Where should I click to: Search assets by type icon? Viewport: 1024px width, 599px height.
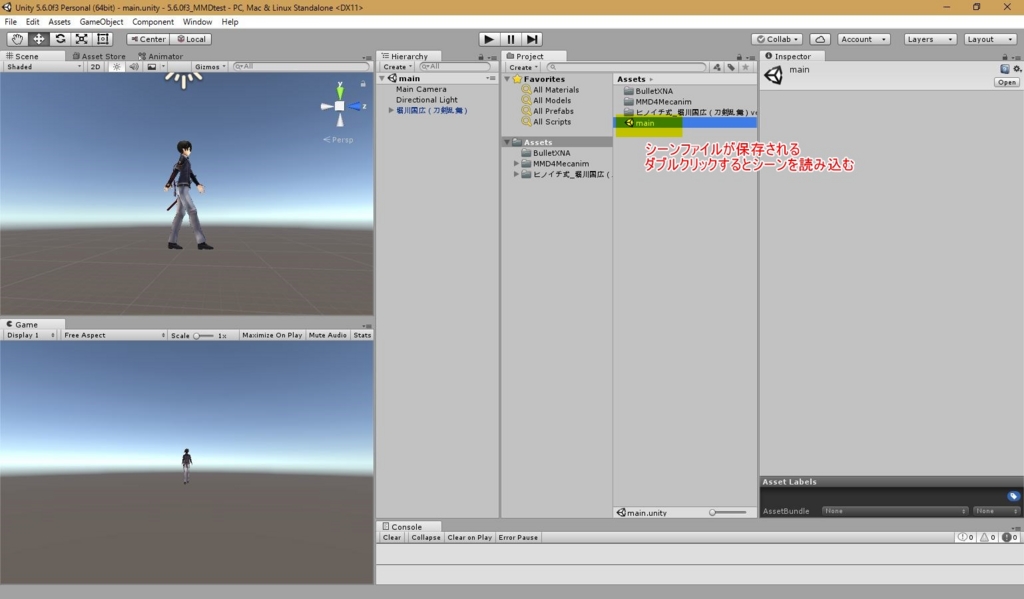tap(717, 67)
